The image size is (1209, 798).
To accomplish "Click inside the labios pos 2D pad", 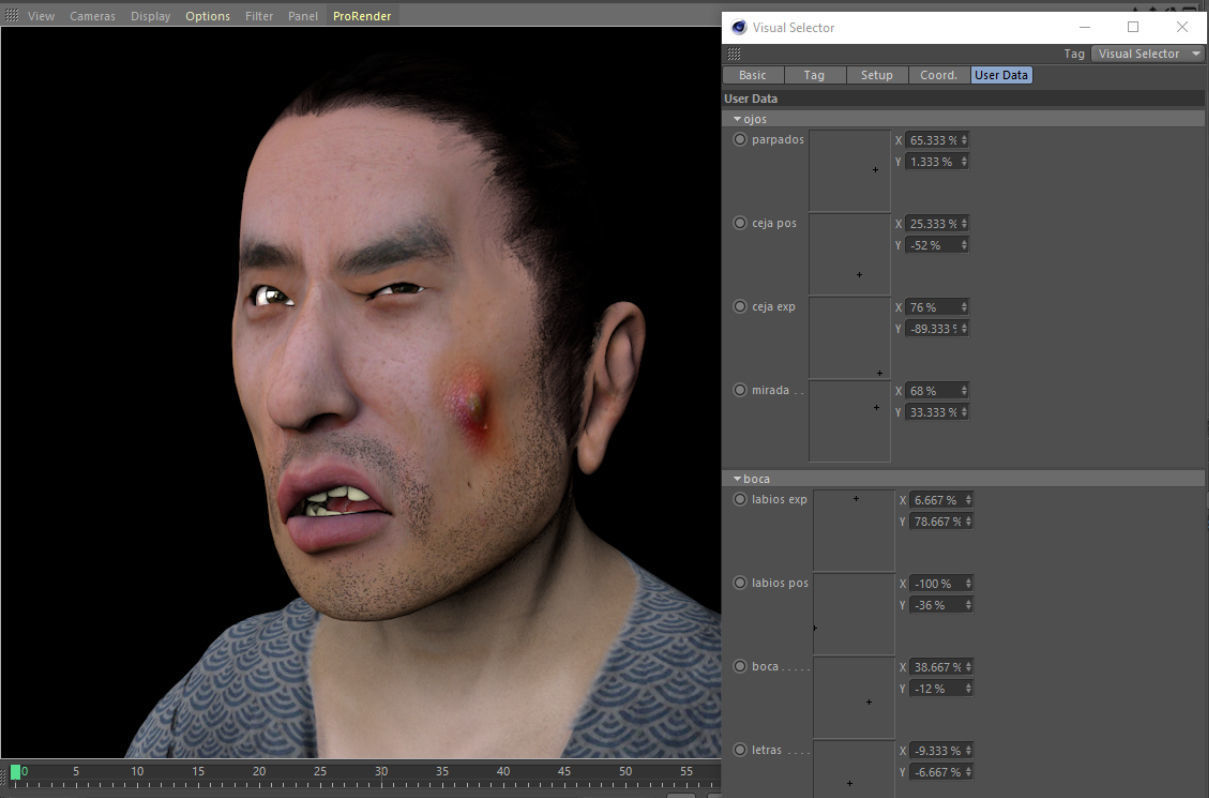I will (x=854, y=614).
